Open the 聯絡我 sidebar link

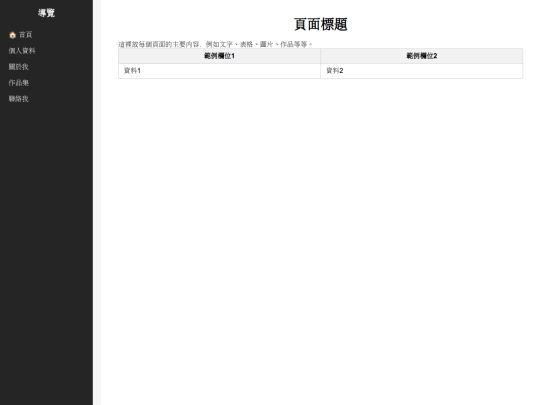(19, 99)
